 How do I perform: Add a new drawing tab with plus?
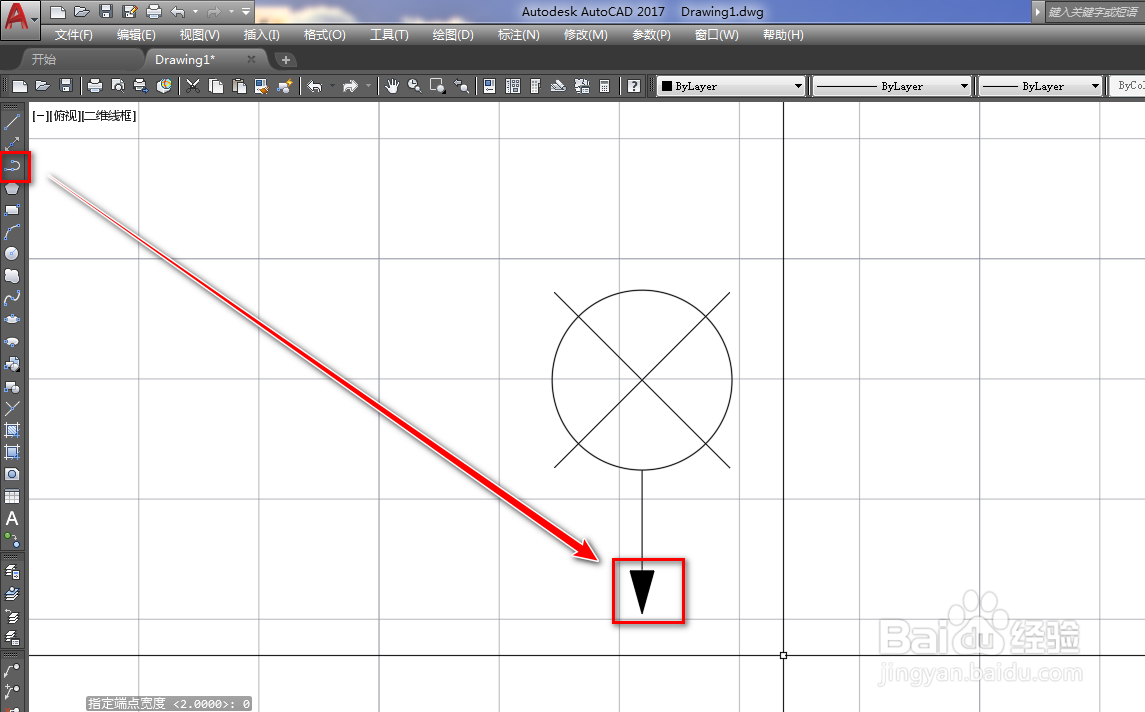286,60
